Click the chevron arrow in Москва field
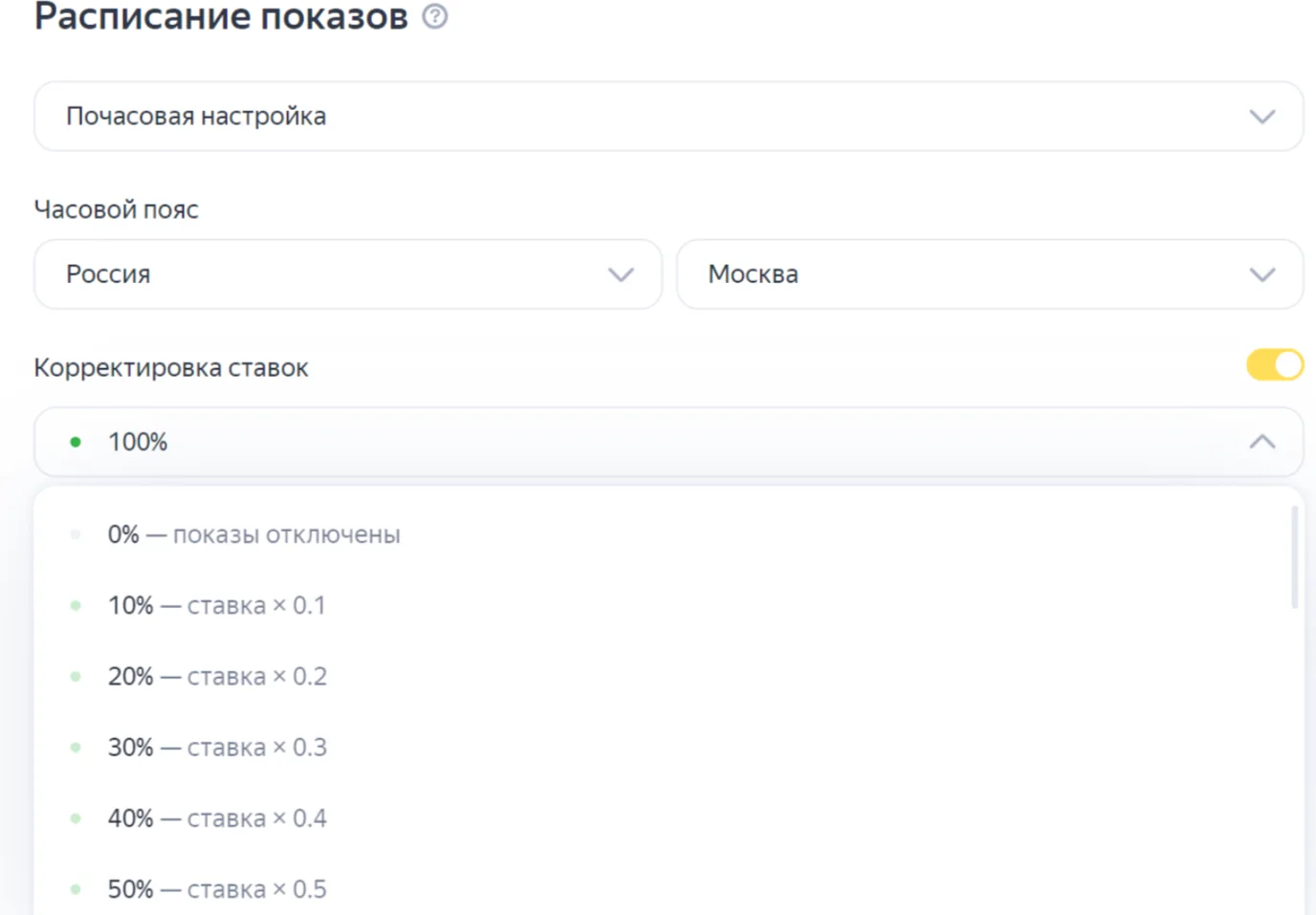The width and height of the screenshot is (1316, 915). coord(1262,275)
